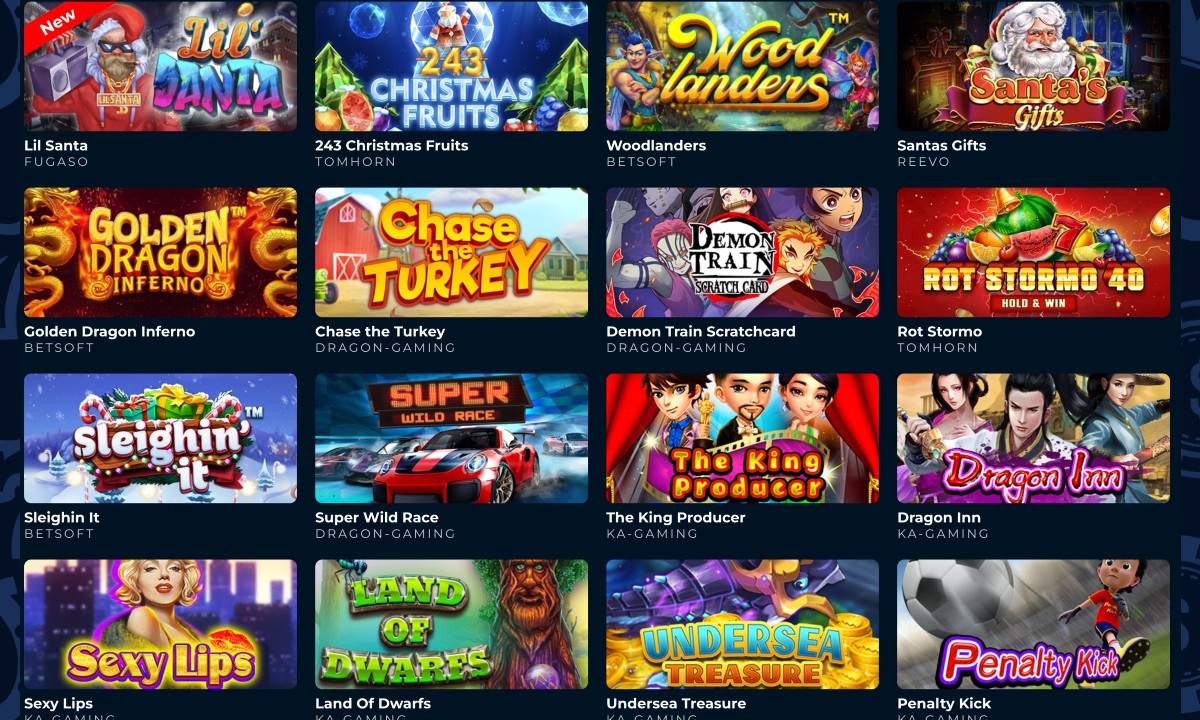Launch the Sexy Lips game tile
This screenshot has width=1200, height=720.
[x=160, y=624]
